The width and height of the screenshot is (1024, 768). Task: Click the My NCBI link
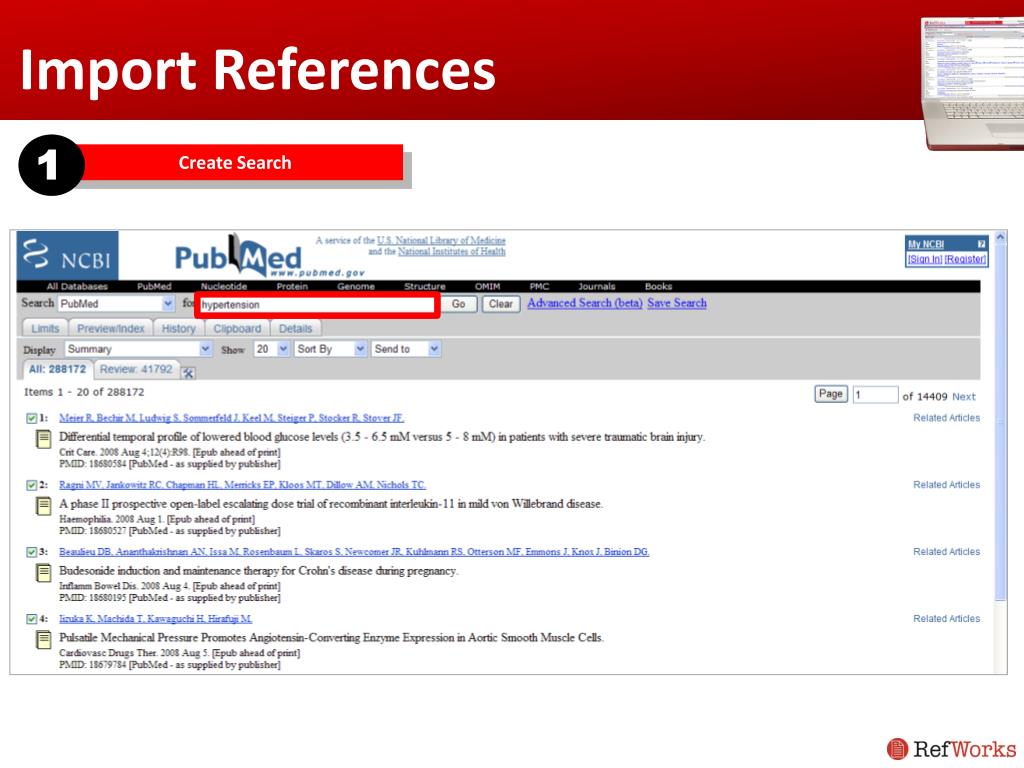tap(925, 244)
